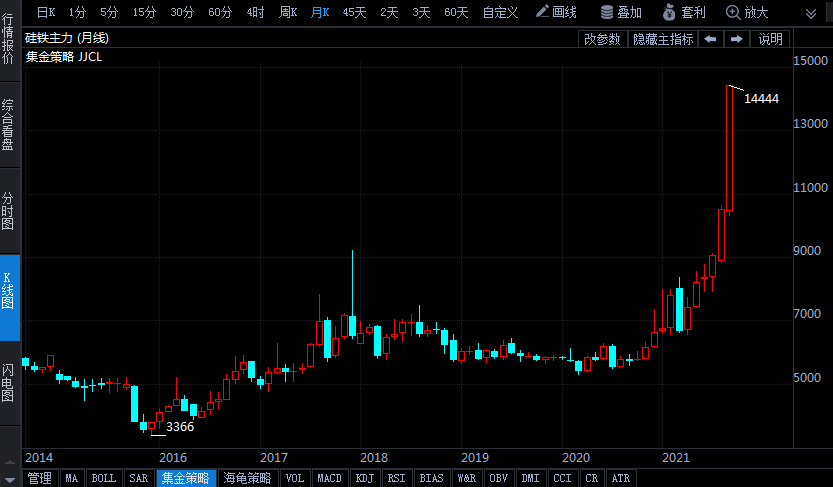Click the 15000 price axis label
This screenshot has height=487, width=833.
(810, 61)
